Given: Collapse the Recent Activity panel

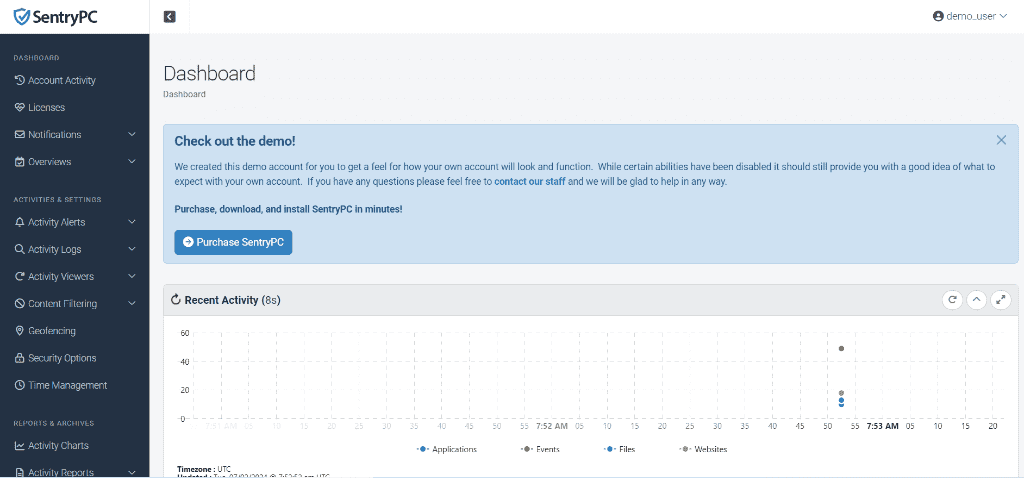Looking at the screenshot, I should click(x=976, y=299).
